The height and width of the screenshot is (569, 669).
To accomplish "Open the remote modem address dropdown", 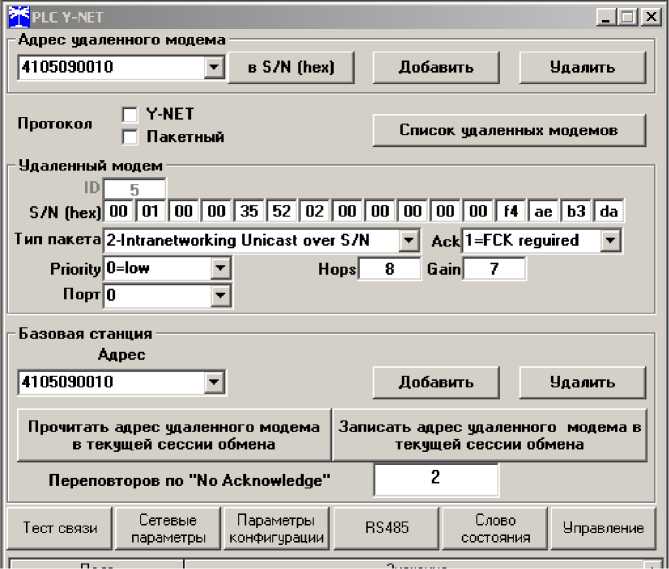I will 214,67.
